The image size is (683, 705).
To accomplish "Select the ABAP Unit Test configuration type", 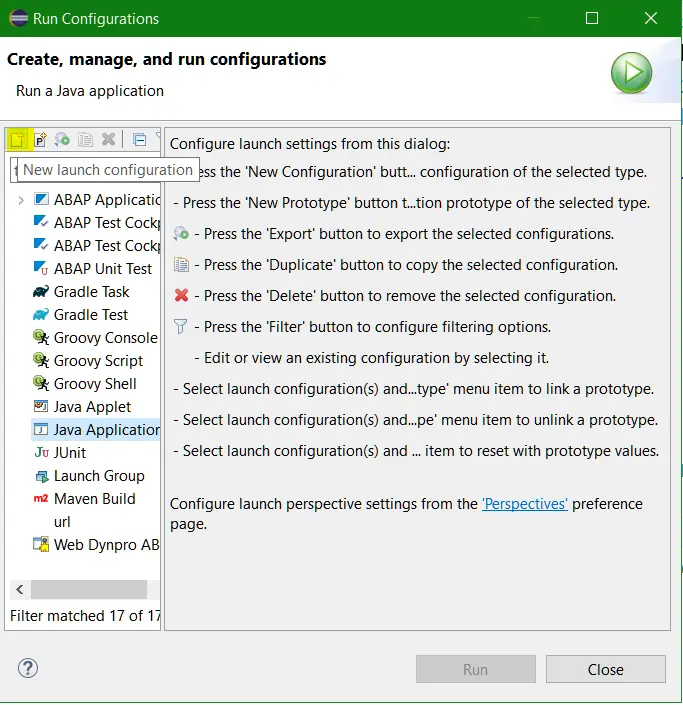I will (x=102, y=269).
